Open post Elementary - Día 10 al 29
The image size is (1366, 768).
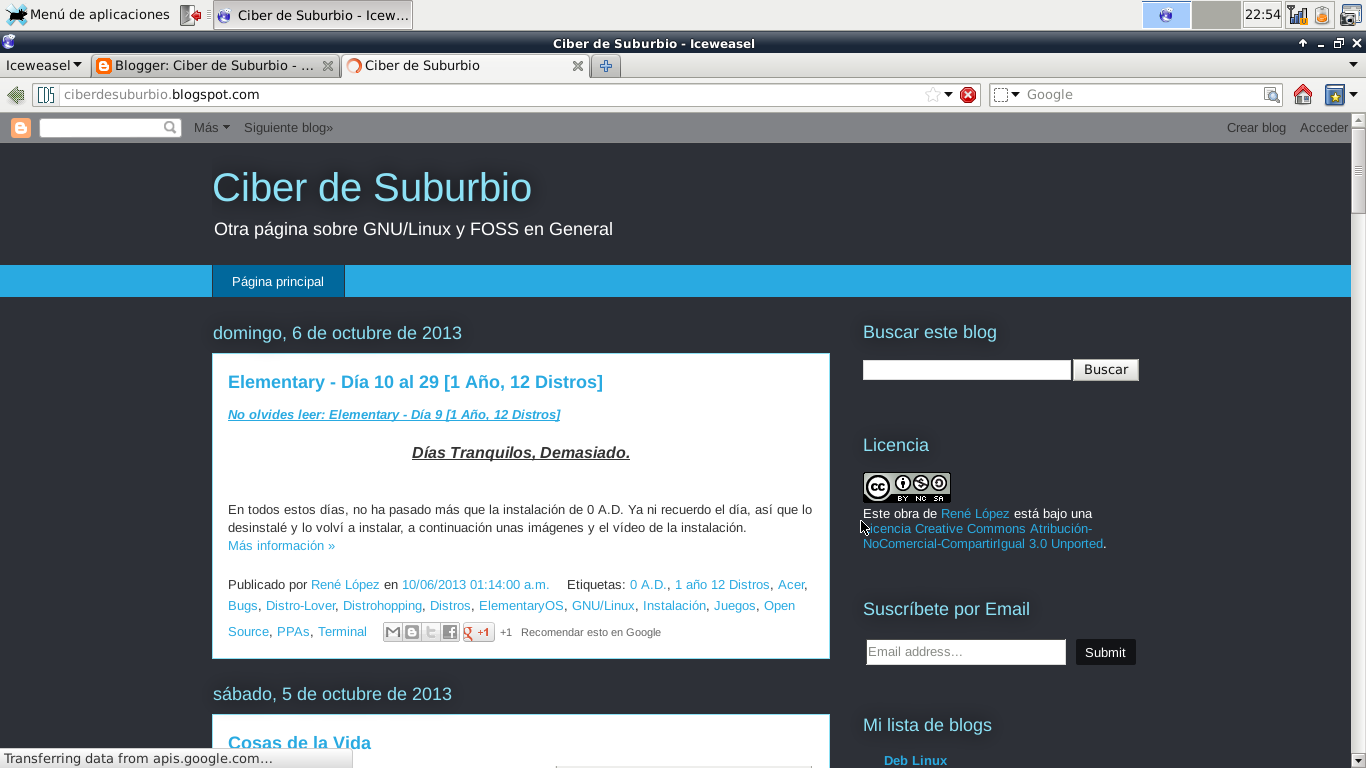[415, 382]
